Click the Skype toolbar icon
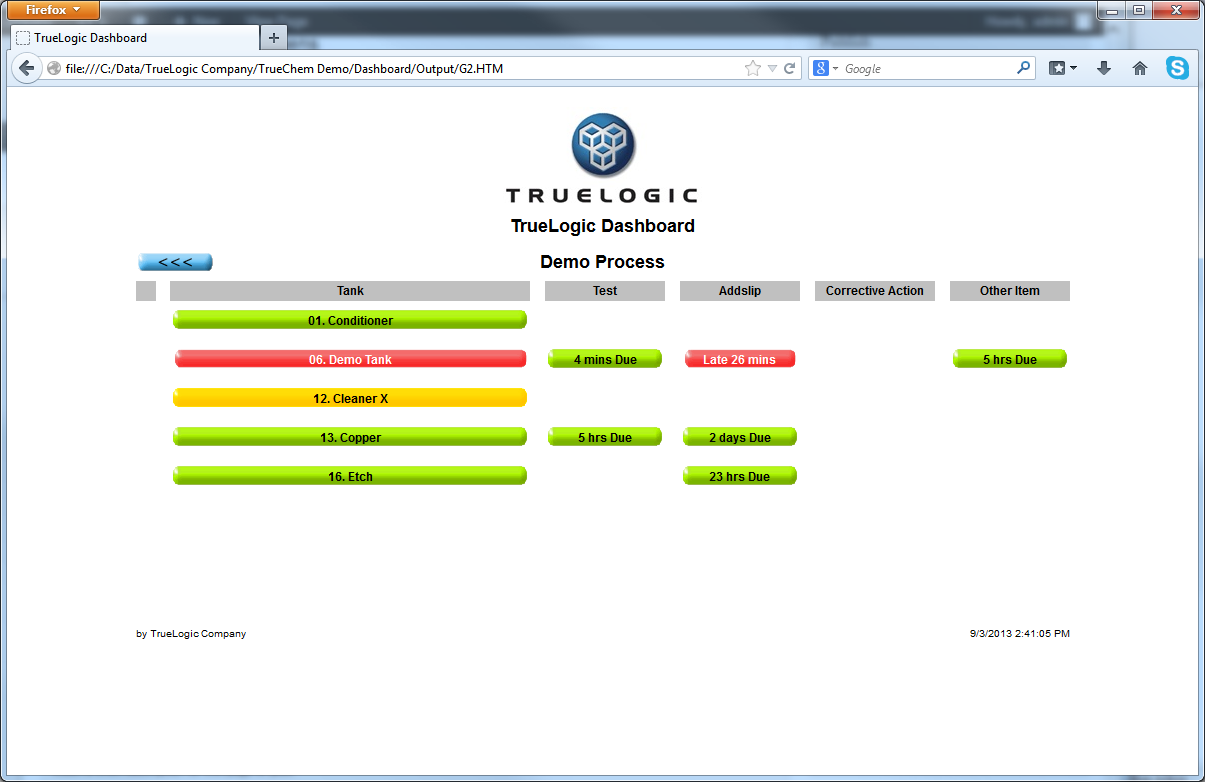Viewport: 1205px width, 782px height. (1177, 68)
